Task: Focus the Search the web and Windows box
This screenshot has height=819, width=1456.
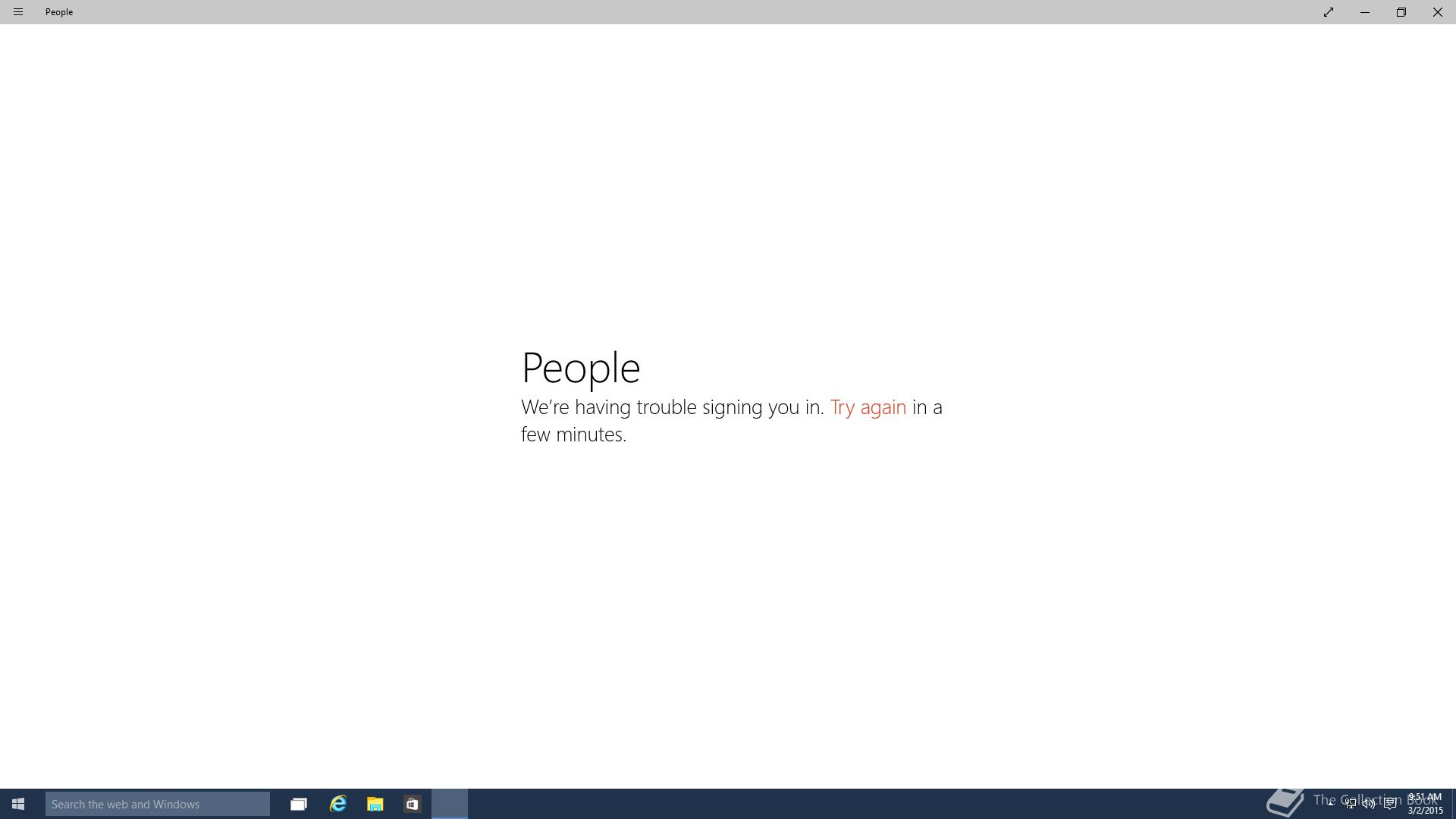Action: [x=158, y=804]
